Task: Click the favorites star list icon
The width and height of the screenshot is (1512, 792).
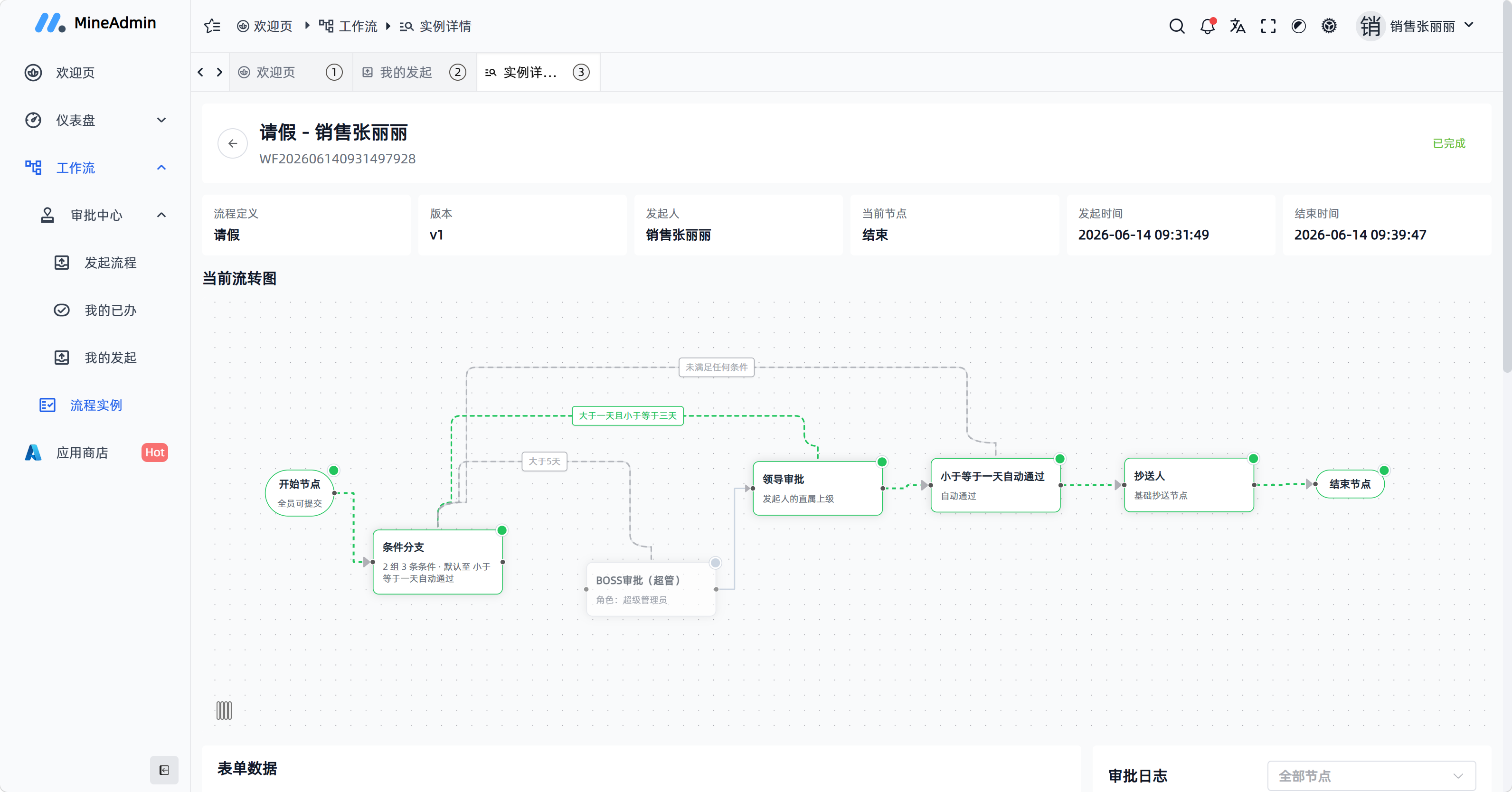Action: tap(212, 26)
